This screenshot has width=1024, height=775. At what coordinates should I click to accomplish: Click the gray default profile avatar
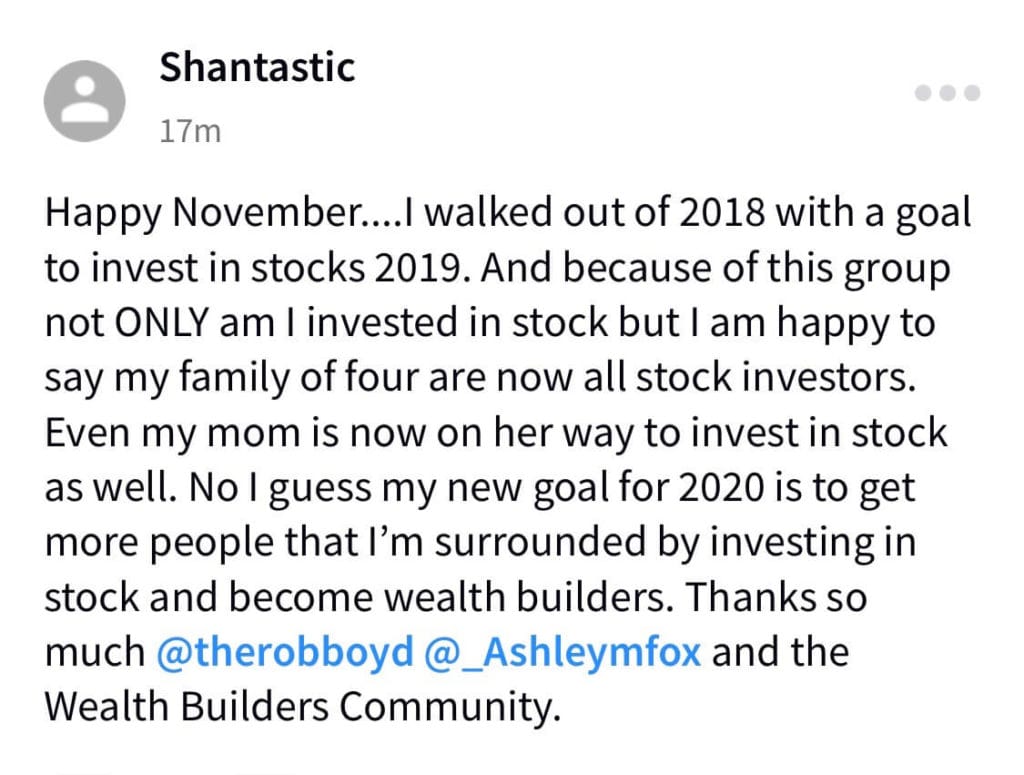click(85, 101)
